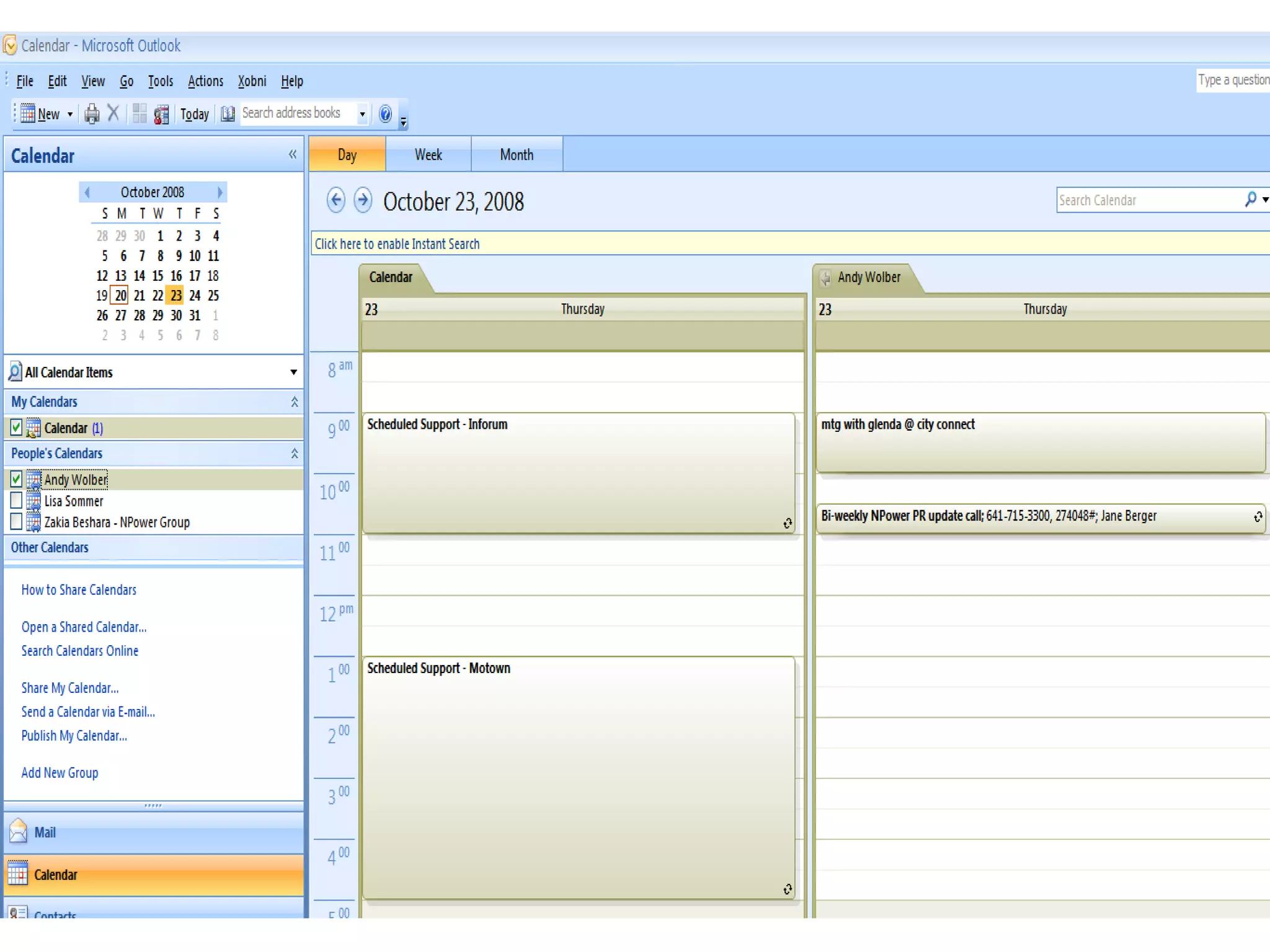Enable the Lisa Sommer calendar checkbox
Viewport: 1270px width, 952px height.
pos(17,501)
